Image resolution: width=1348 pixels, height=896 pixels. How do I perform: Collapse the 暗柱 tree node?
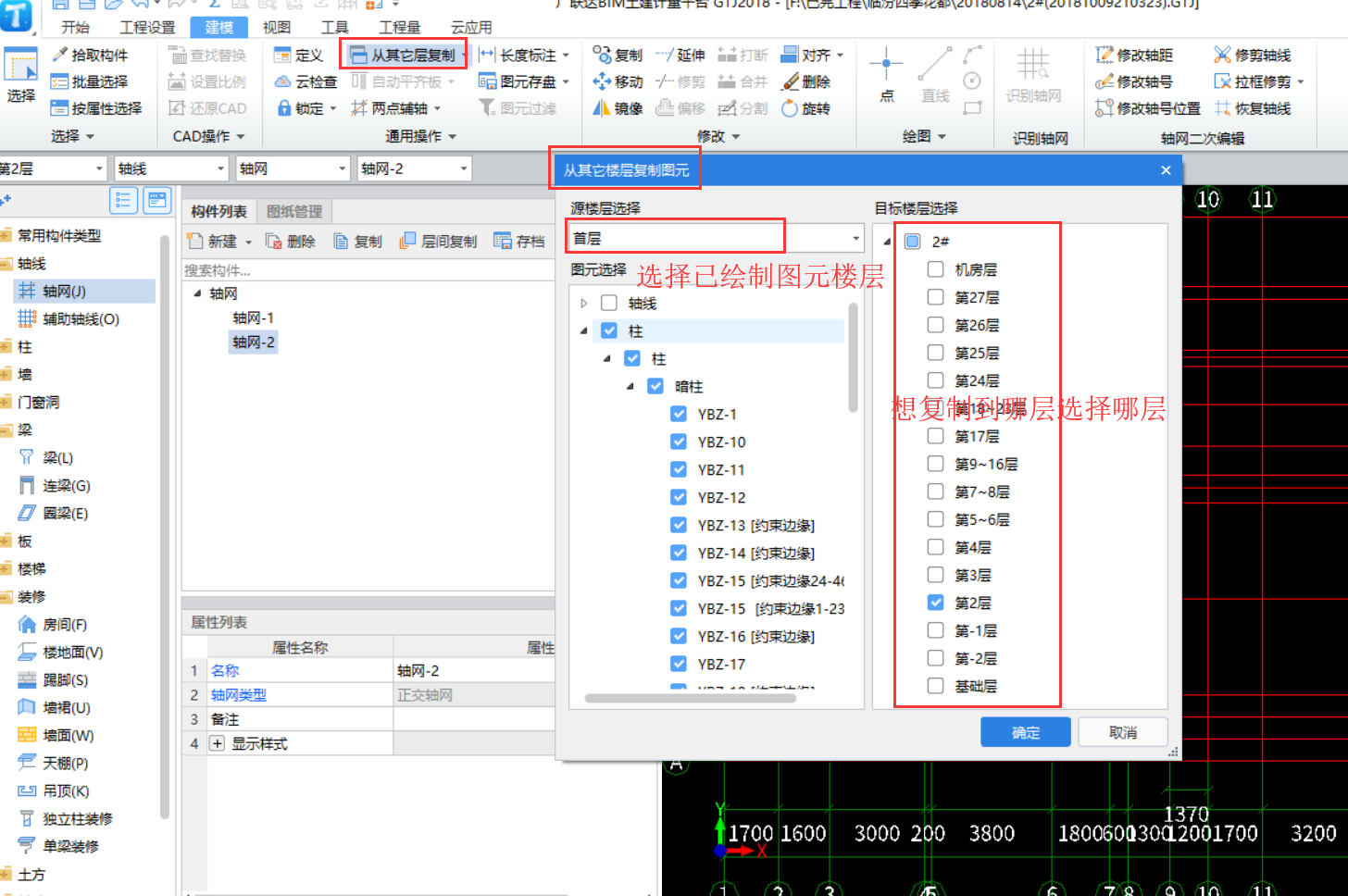[630, 386]
